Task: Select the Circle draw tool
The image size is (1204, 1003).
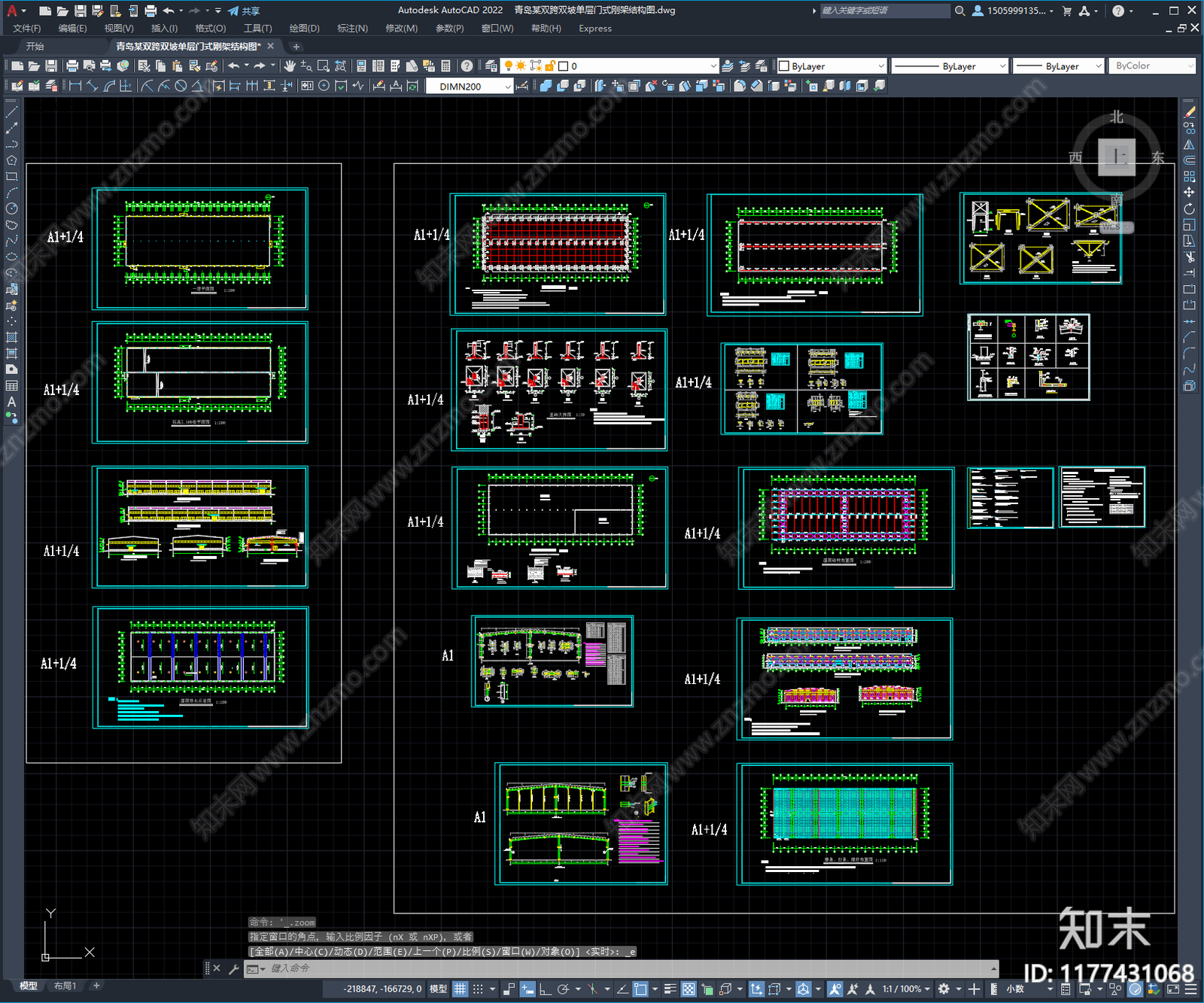Action: coord(11,208)
